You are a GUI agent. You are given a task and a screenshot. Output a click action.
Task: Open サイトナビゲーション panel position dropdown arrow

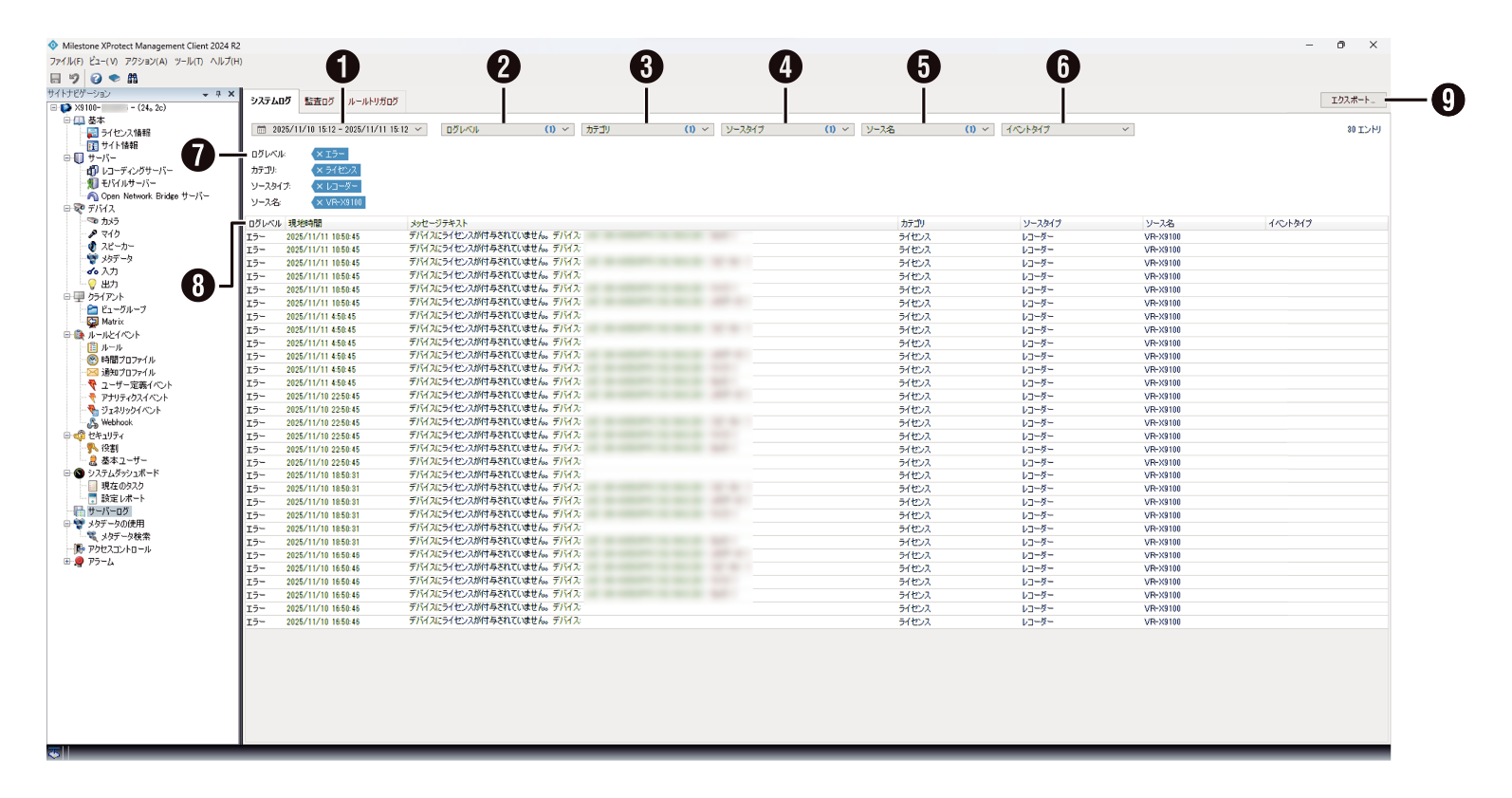206,94
